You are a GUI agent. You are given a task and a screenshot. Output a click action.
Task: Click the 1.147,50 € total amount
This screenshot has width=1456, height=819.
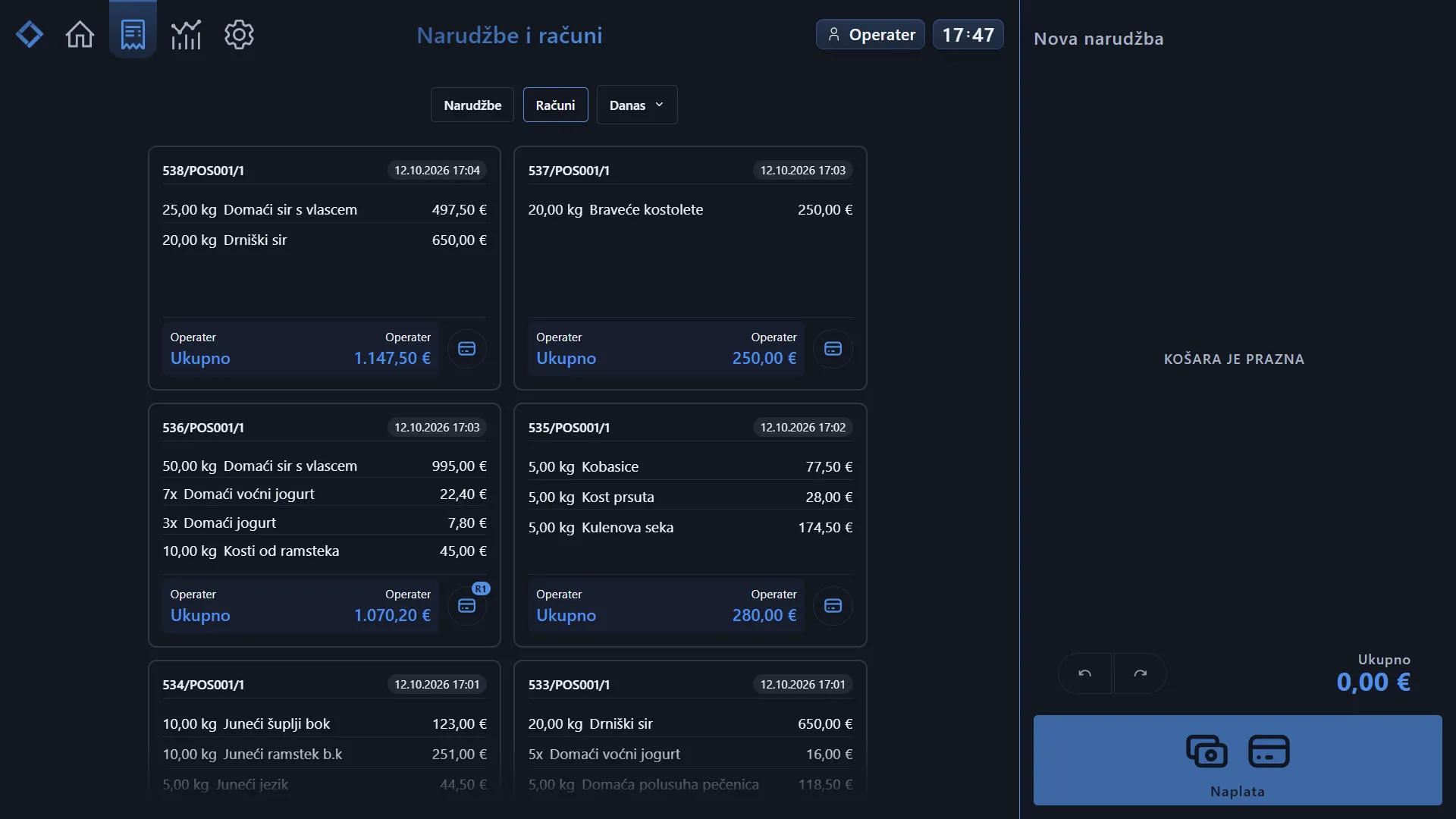click(x=392, y=359)
